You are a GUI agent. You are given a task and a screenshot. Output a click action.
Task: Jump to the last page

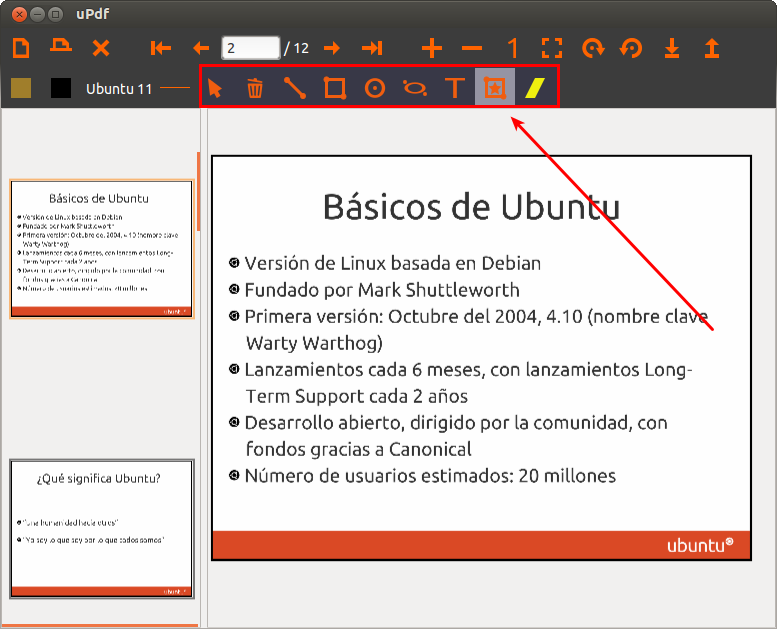pyautogui.click(x=372, y=48)
